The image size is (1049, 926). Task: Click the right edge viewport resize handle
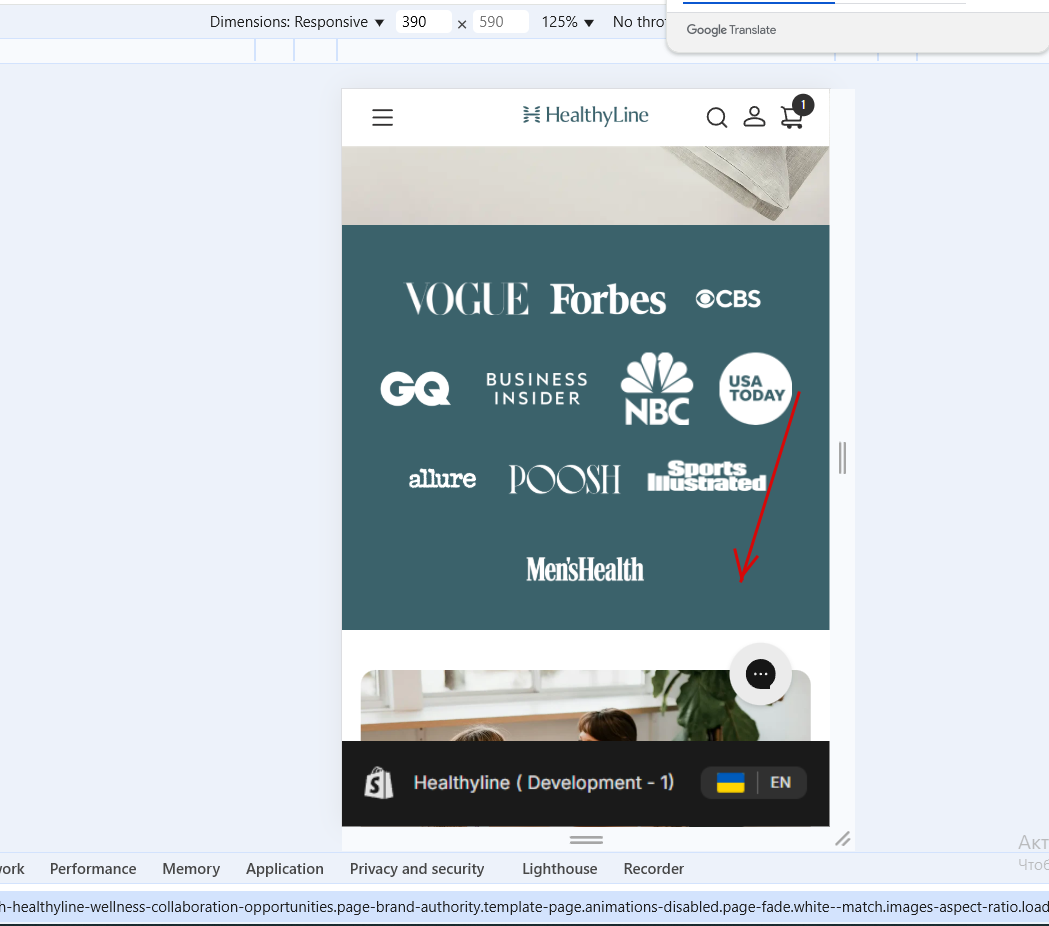[x=842, y=458]
